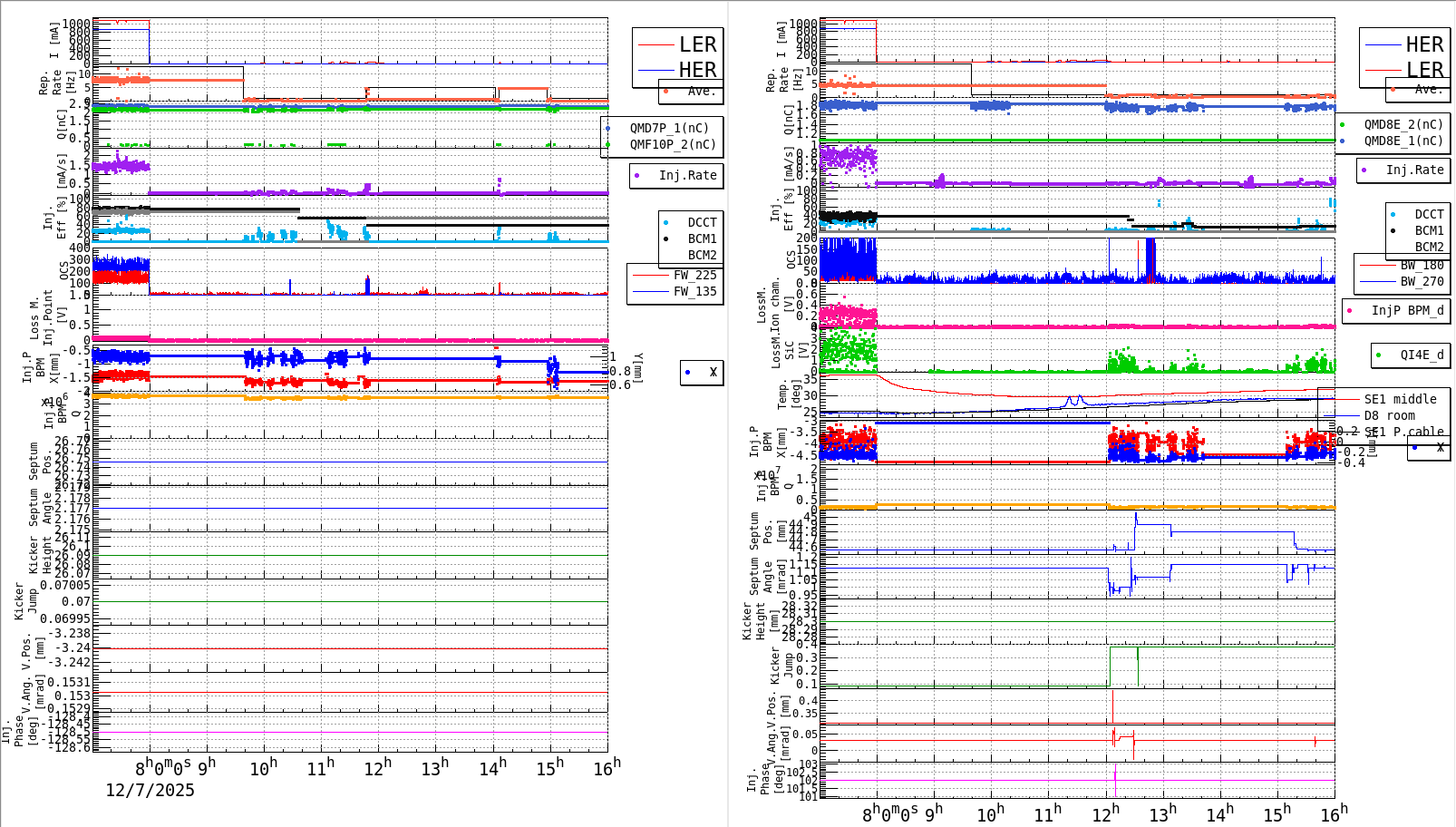Select the BW_180 legend label

pos(1422,265)
